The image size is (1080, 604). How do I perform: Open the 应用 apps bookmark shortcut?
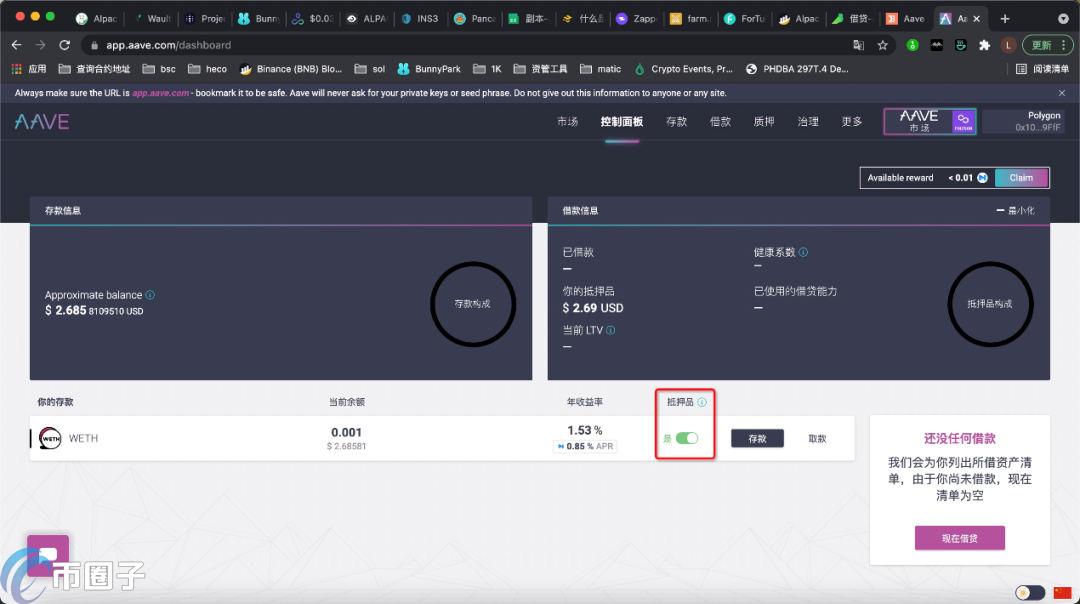tap(29, 69)
